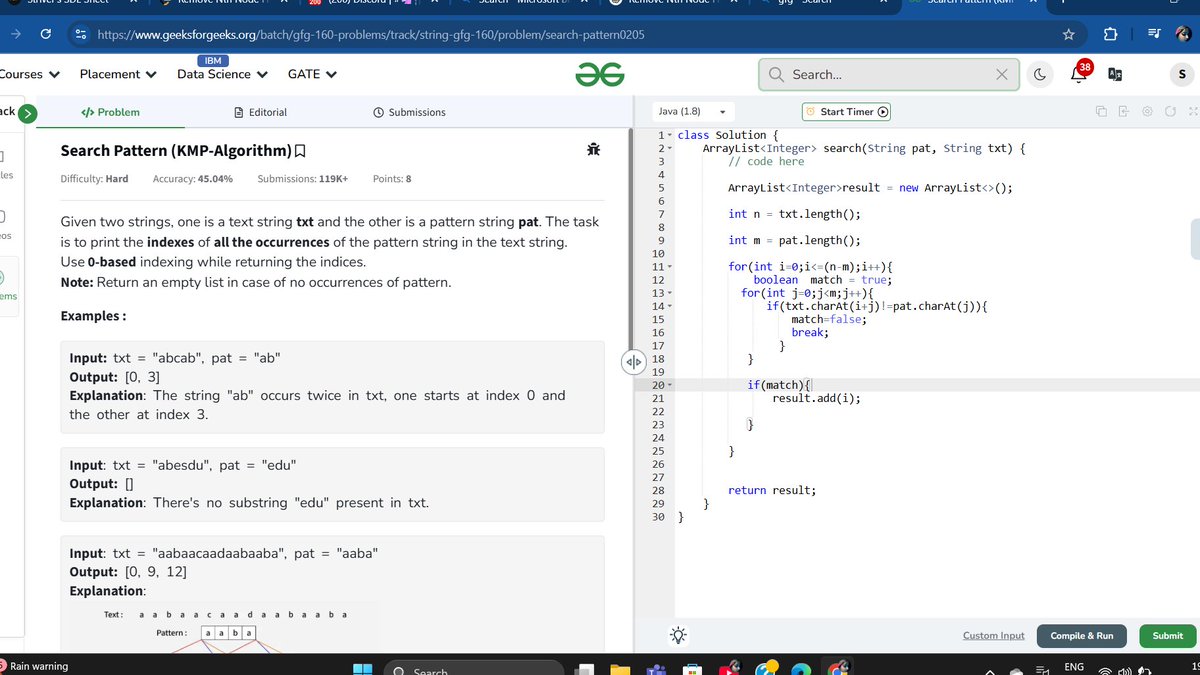Switch to the Problem tab
The image size is (1200, 675).
pos(110,112)
